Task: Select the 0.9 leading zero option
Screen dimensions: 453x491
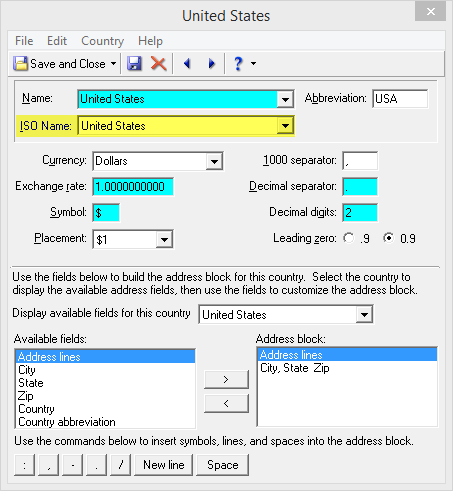Action: [x=389, y=238]
